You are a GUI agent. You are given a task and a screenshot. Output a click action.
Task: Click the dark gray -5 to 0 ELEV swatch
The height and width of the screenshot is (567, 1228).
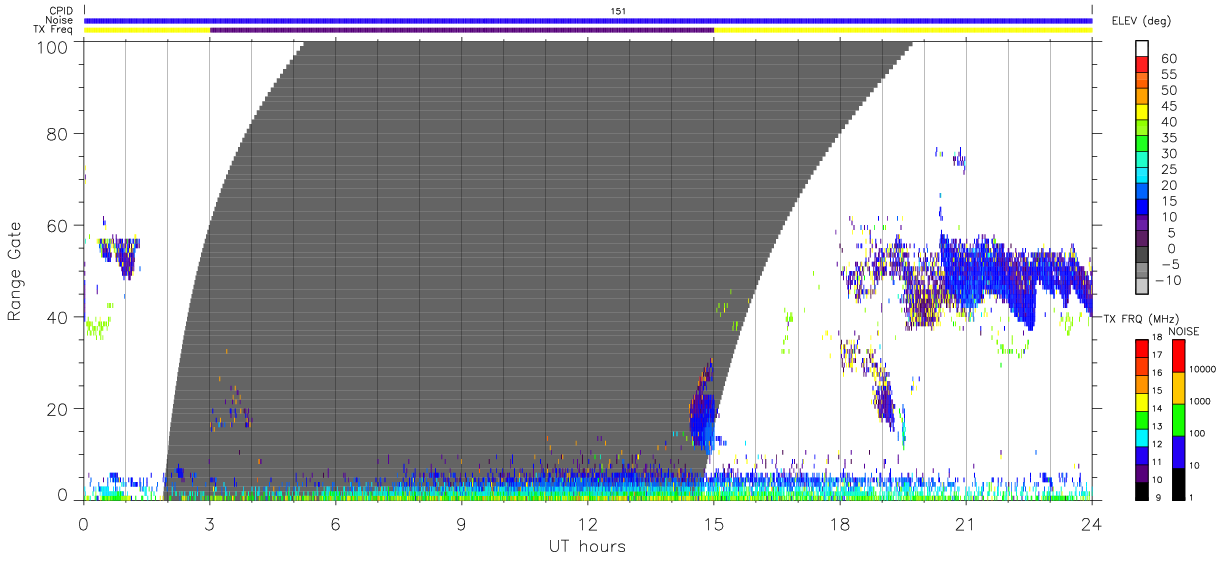point(1142,255)
